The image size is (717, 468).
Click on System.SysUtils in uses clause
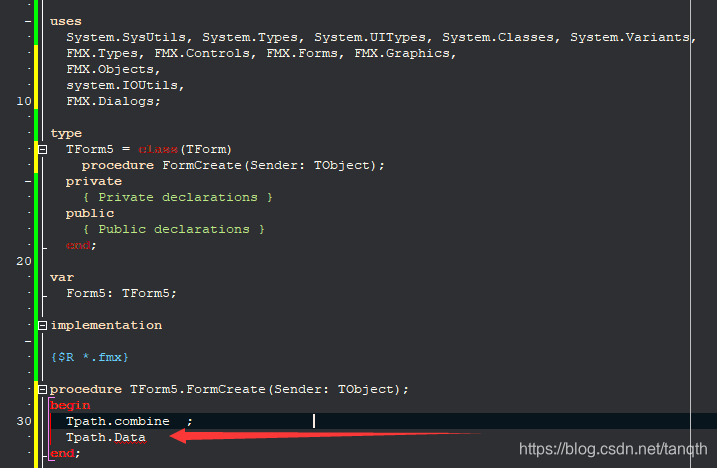(x=126, y=38)
